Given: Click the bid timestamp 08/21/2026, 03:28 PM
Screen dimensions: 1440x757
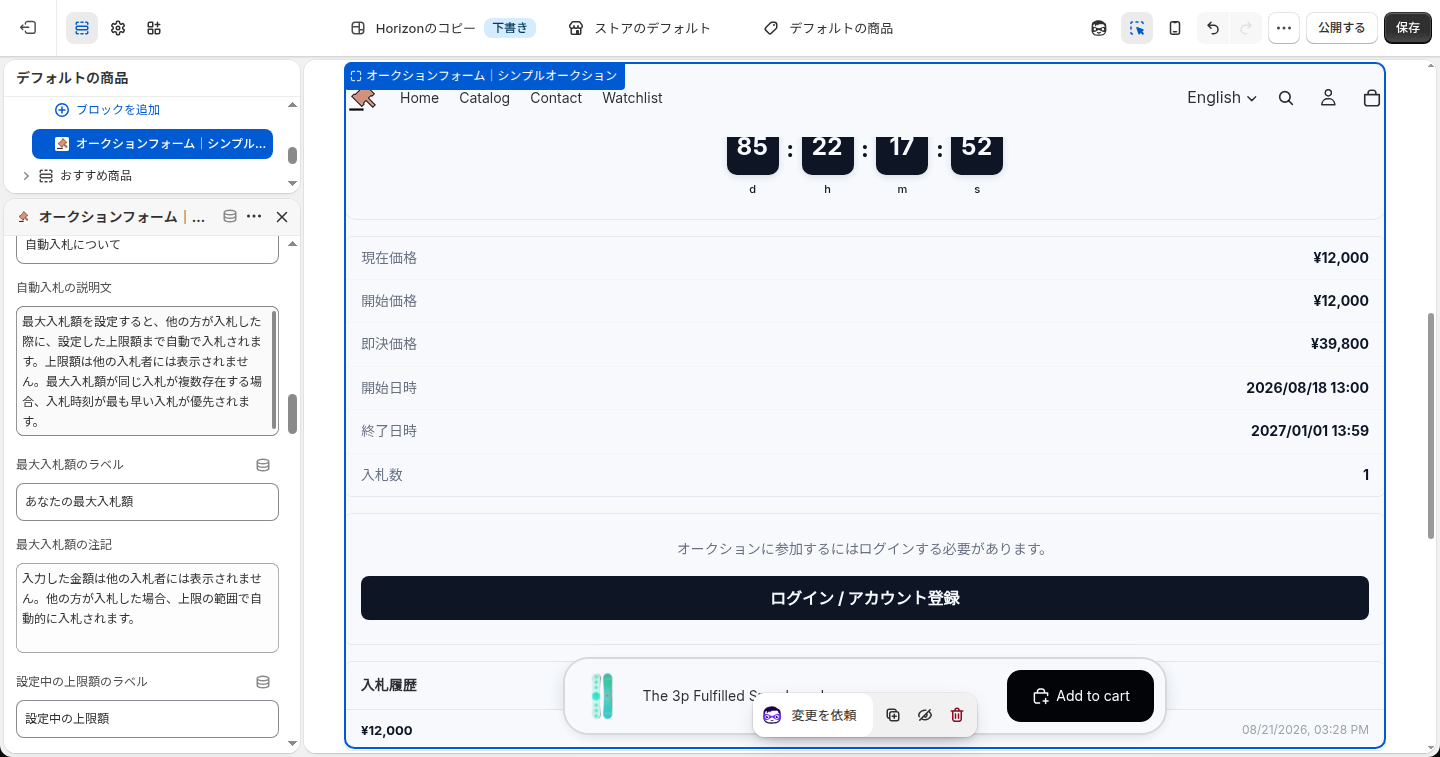Looking at the screenshot, I should pos(1305,730).
